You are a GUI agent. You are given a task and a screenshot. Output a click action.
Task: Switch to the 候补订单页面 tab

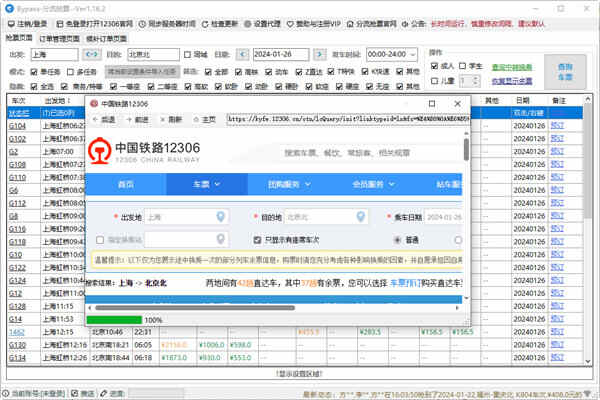click(115, 37)
